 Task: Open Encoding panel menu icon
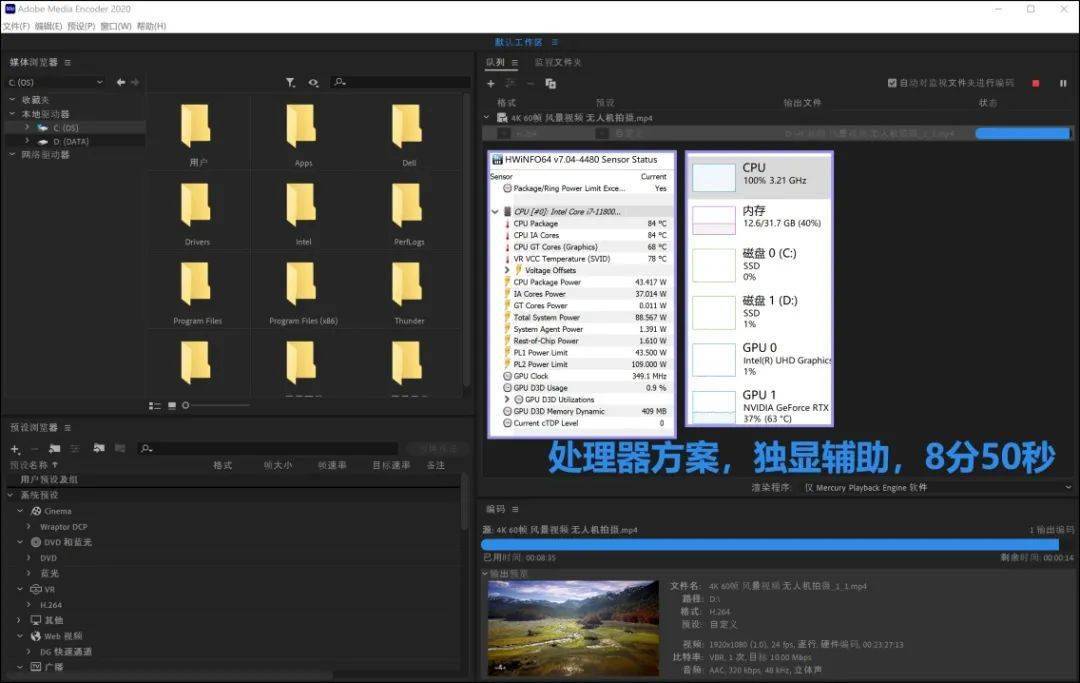[515, 509]
